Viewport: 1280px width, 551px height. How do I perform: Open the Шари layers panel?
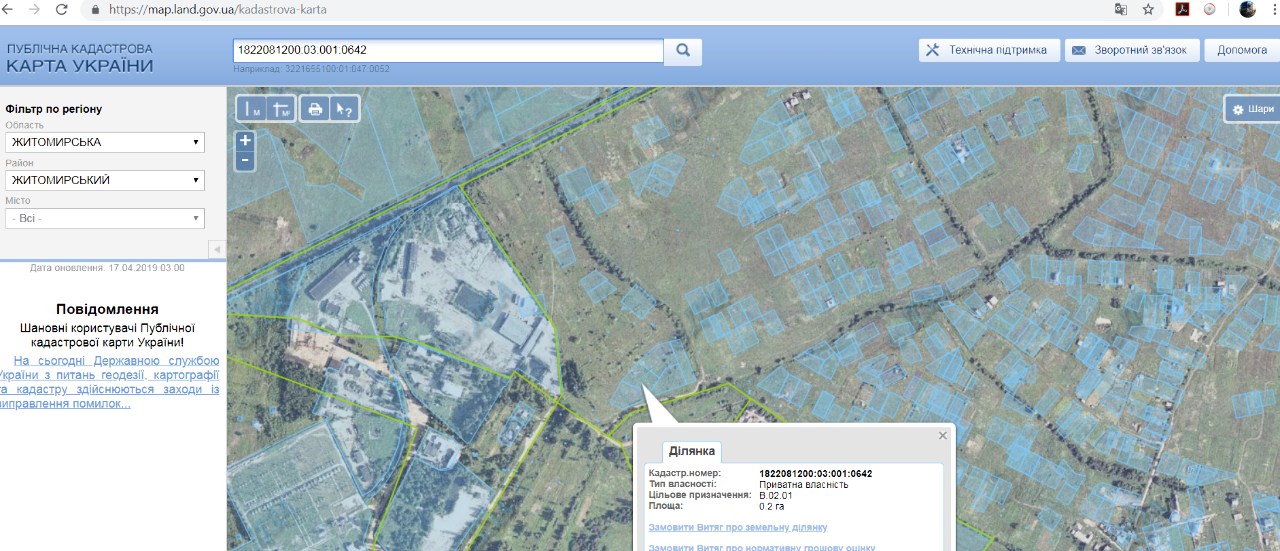1253,109
